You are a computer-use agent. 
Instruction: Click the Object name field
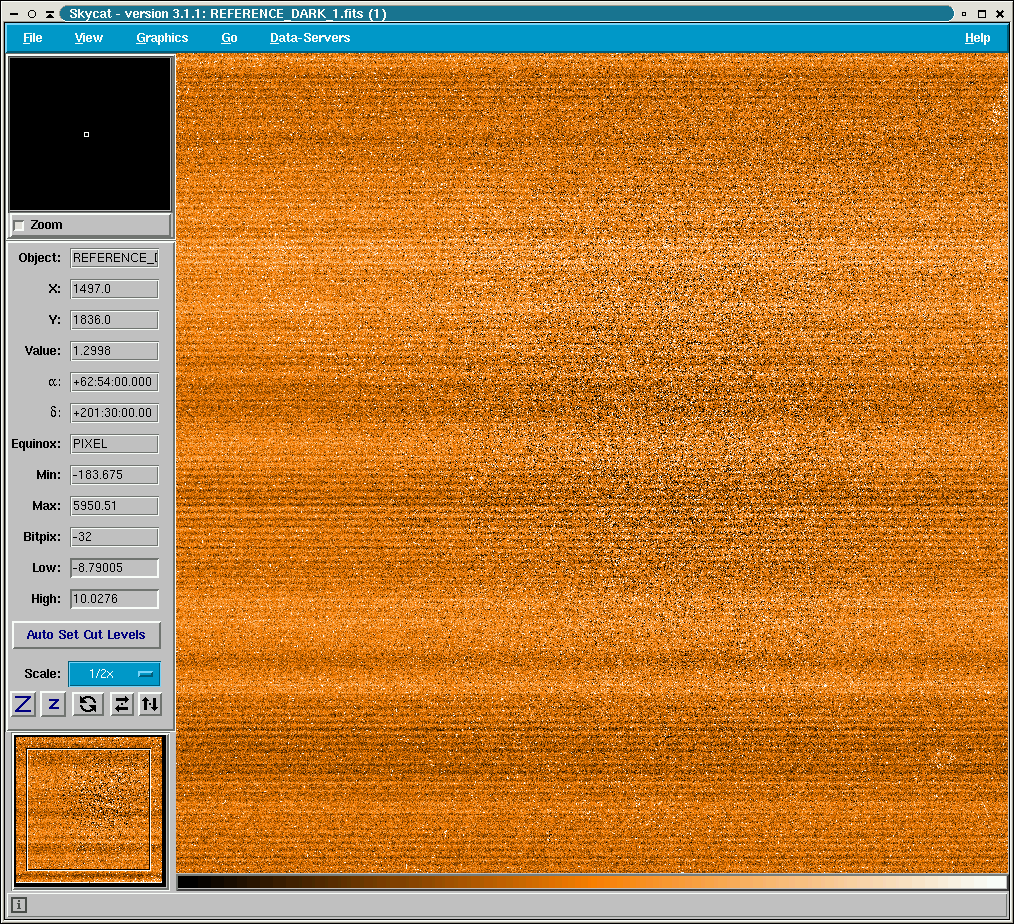[114, 258]
